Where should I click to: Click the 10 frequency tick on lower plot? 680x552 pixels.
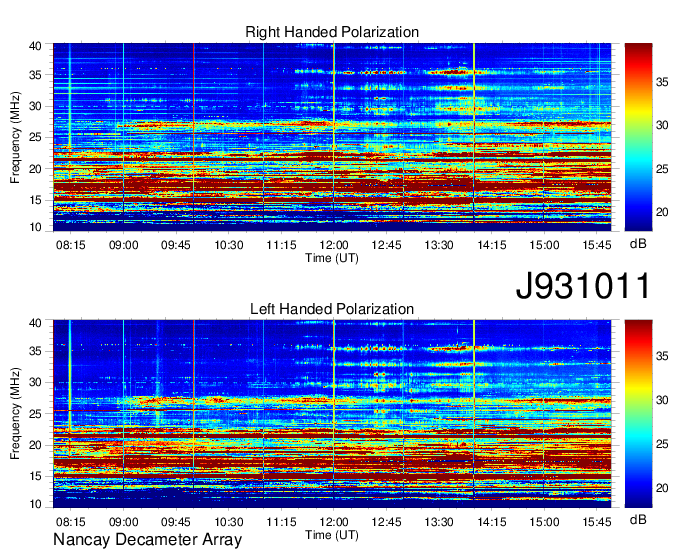pos(35,504)
